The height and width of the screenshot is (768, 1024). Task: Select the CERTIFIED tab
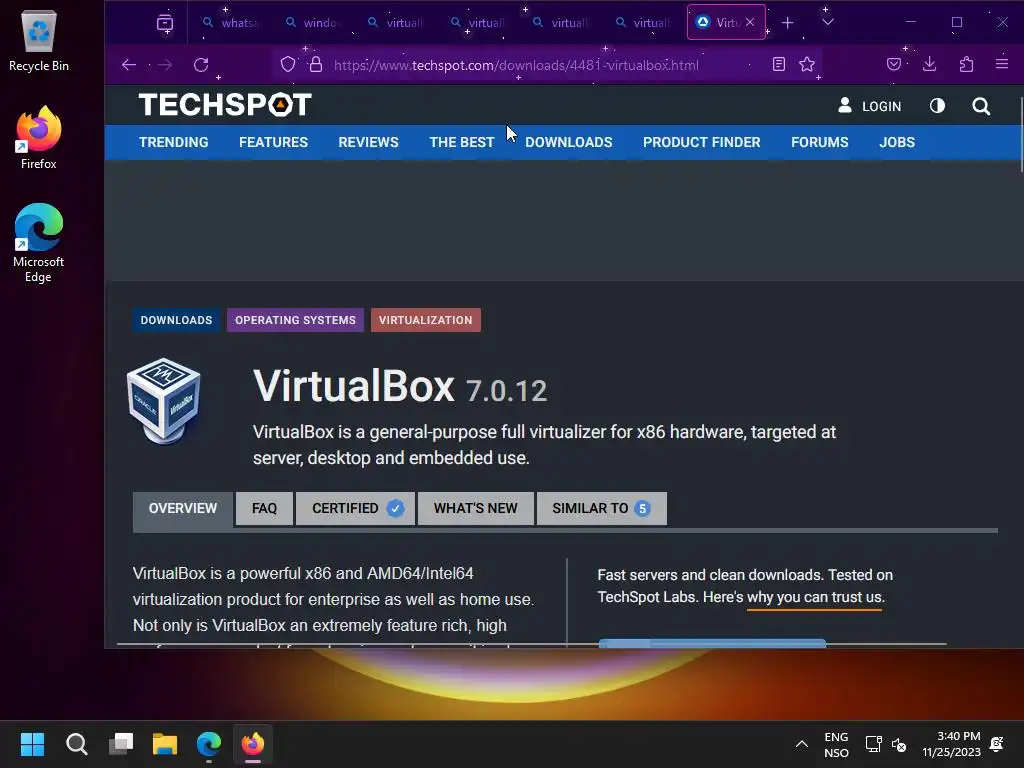[355, 509]
